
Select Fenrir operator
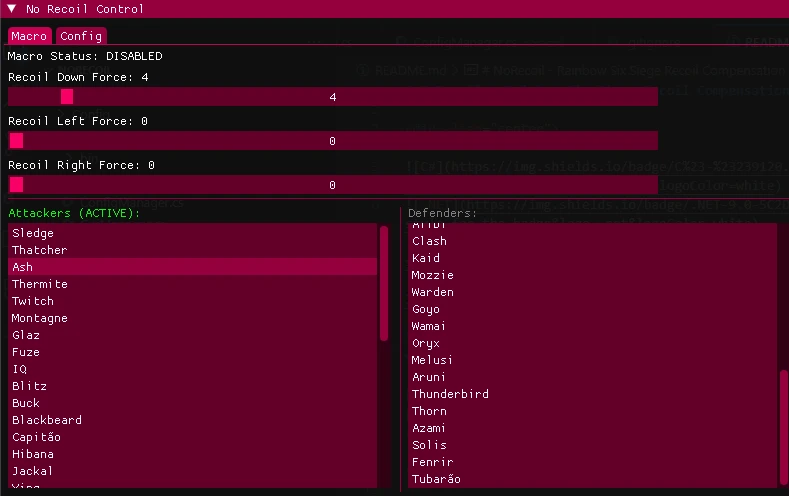592,462
